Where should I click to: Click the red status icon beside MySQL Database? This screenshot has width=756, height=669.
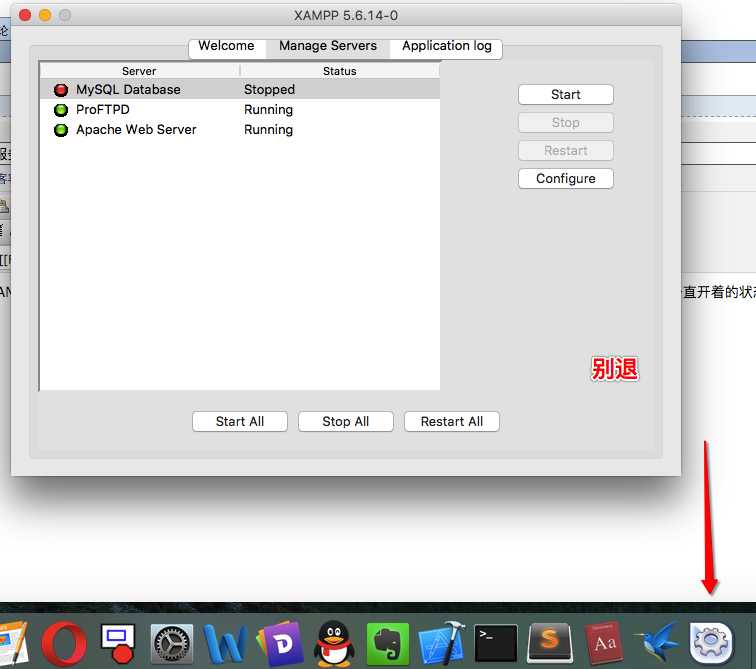(x=61, y=90)
